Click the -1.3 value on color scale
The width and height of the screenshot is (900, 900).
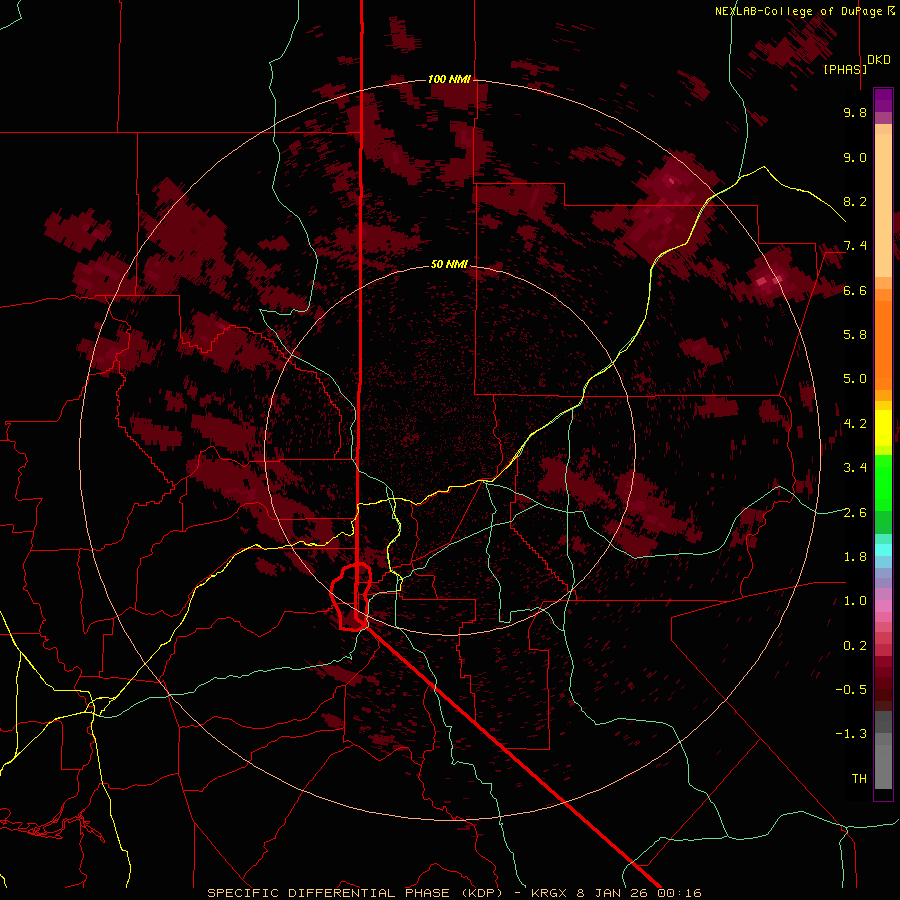coord(851,734)
